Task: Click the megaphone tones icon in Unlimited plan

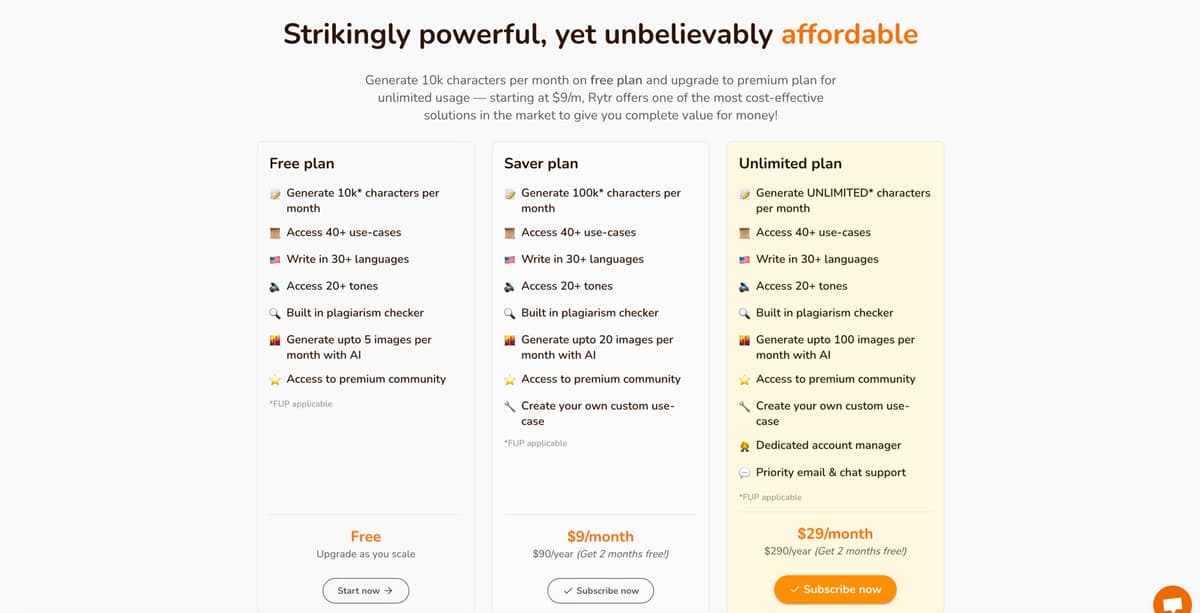Action: [744, 286]
